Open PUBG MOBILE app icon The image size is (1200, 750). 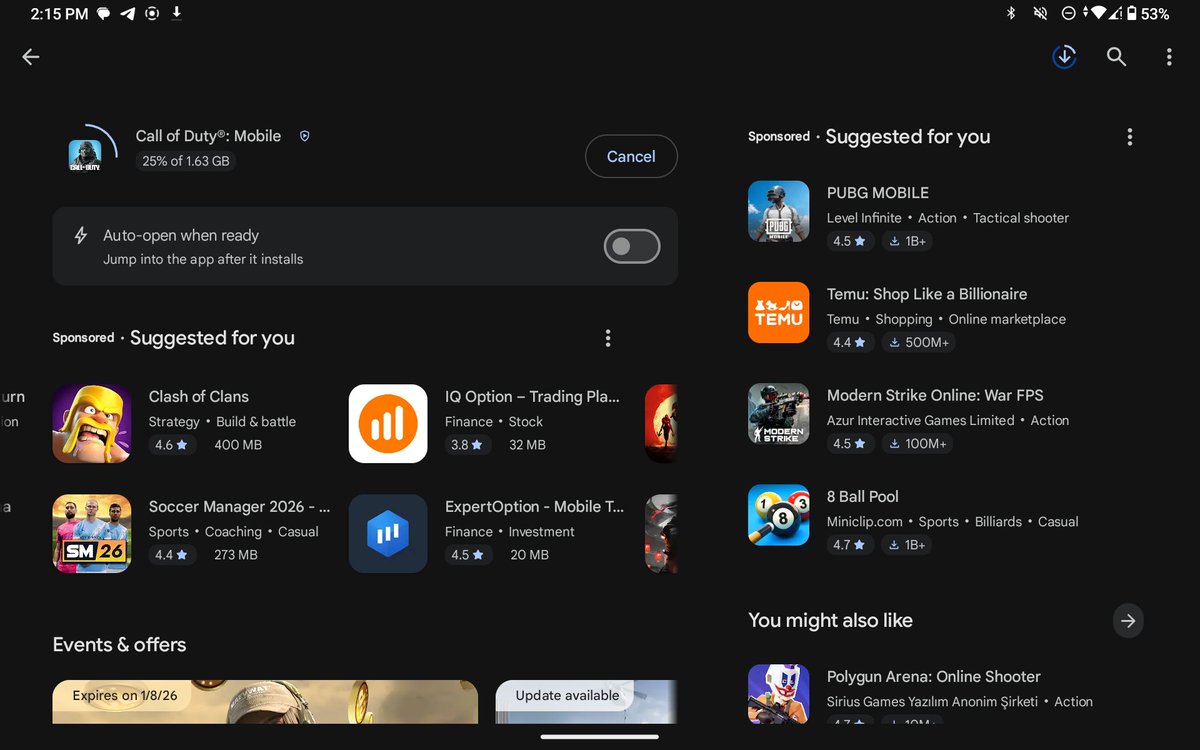tap(779, 211)
